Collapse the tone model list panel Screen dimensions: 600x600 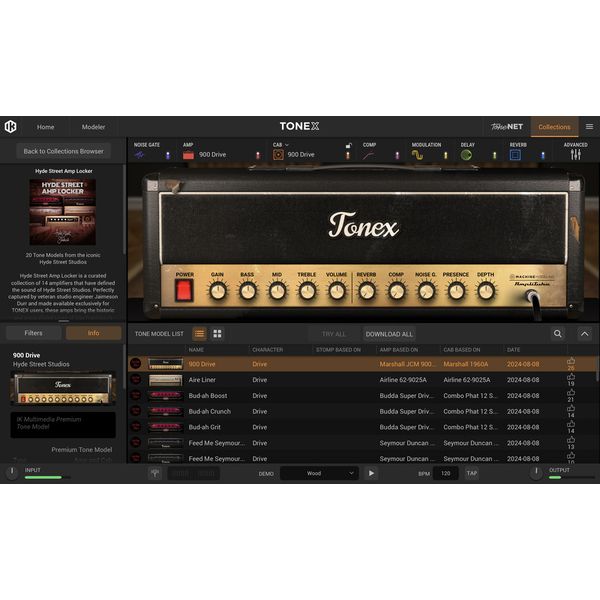click(585, 334)
